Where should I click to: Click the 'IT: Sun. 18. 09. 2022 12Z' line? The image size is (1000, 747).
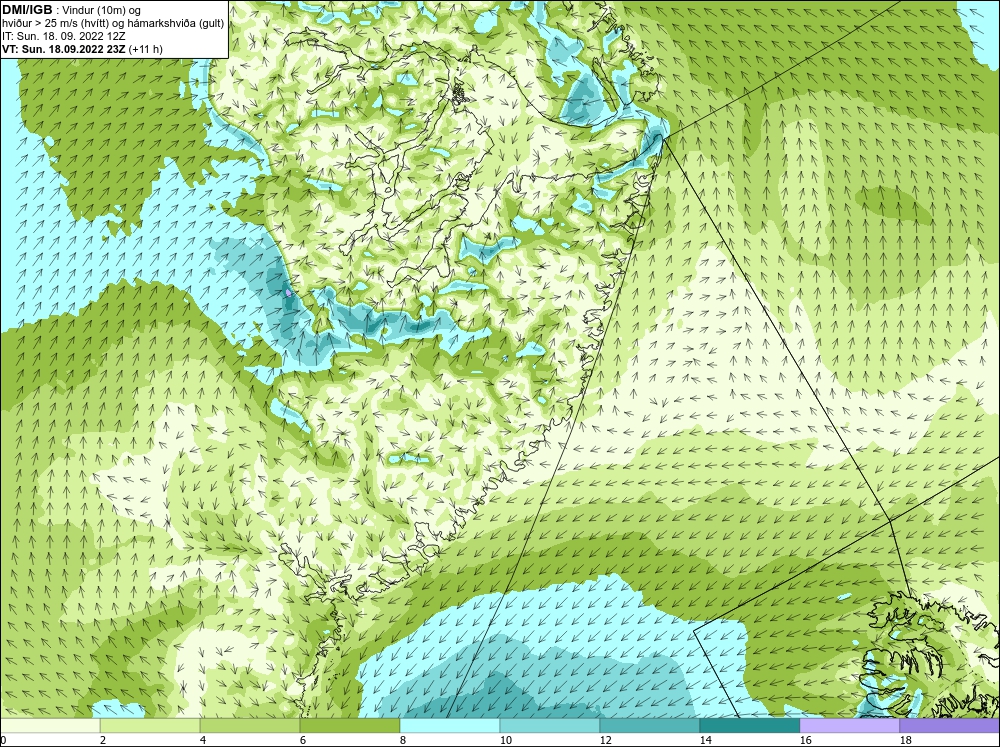coord(64,36)
